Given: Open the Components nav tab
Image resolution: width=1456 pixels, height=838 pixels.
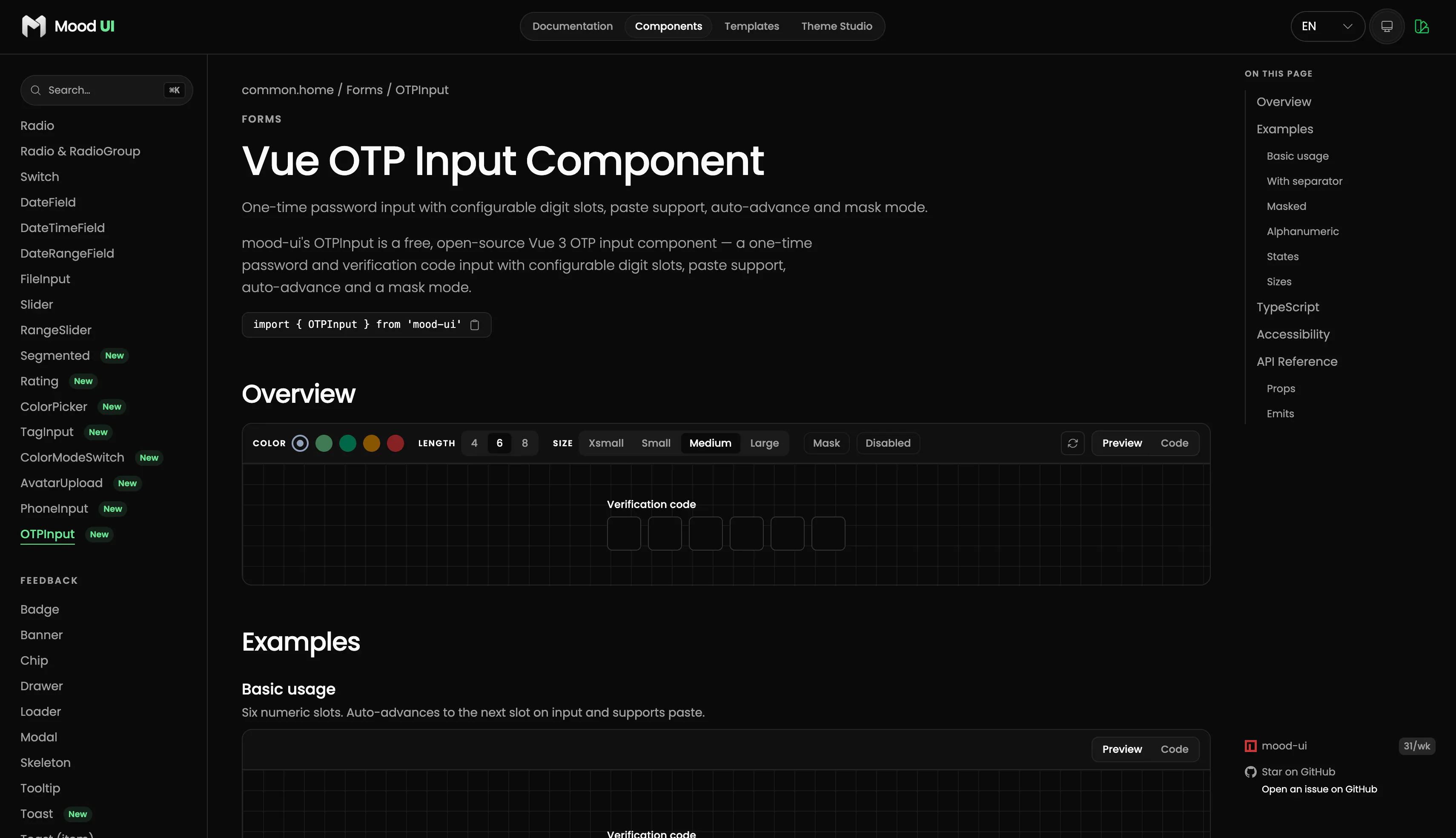Looking at the screenshot, I should tap(668, 26).
